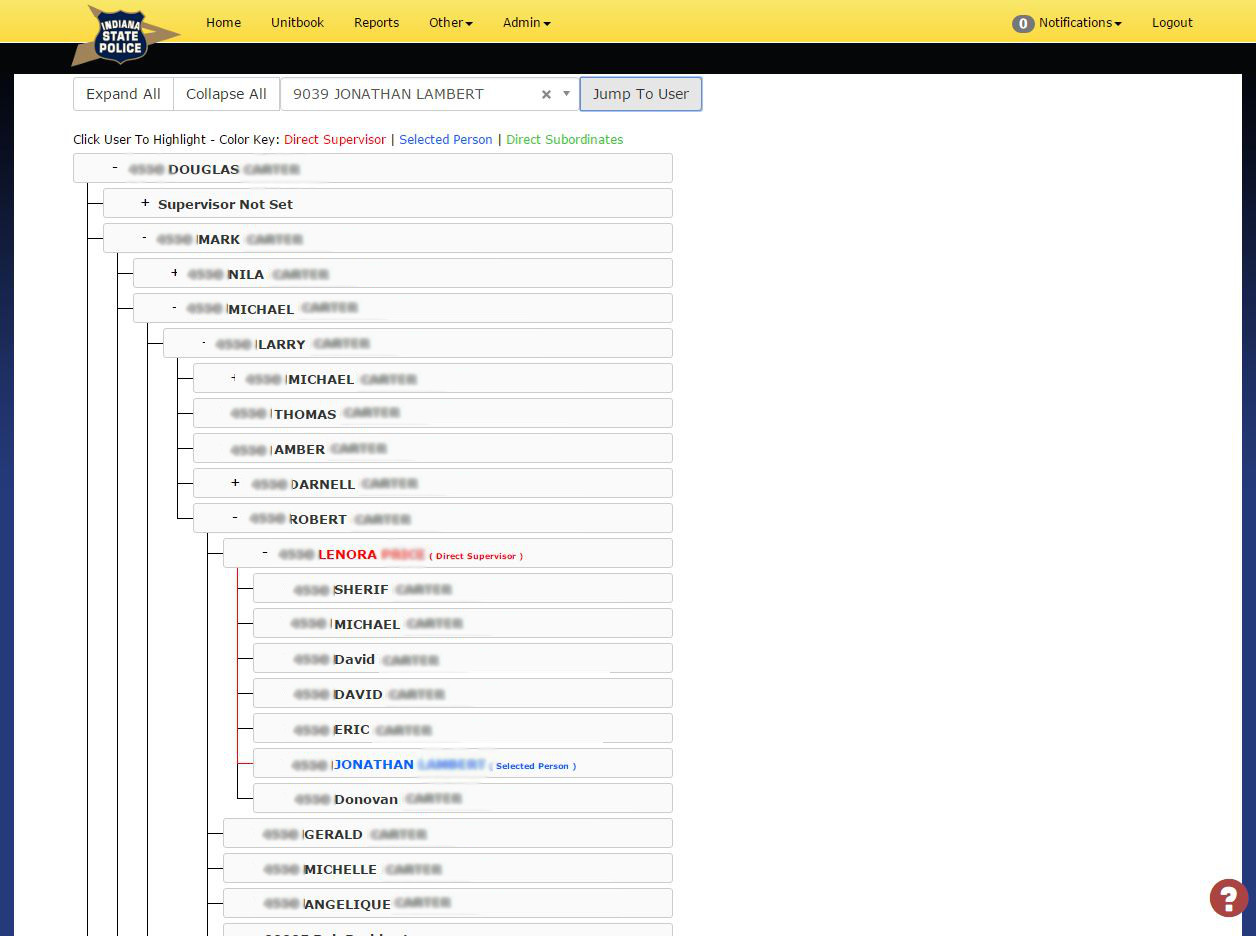Open the Reports page
The width and height of the screenshot is (1256, 936).
376,22
